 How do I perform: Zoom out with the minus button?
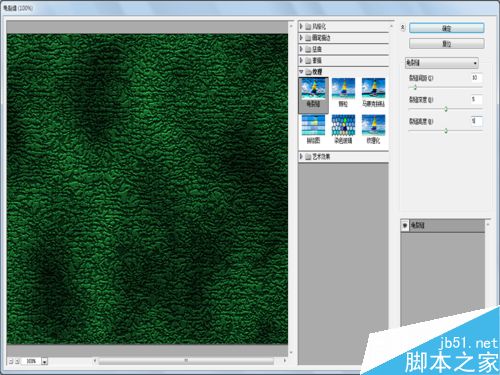11,361
